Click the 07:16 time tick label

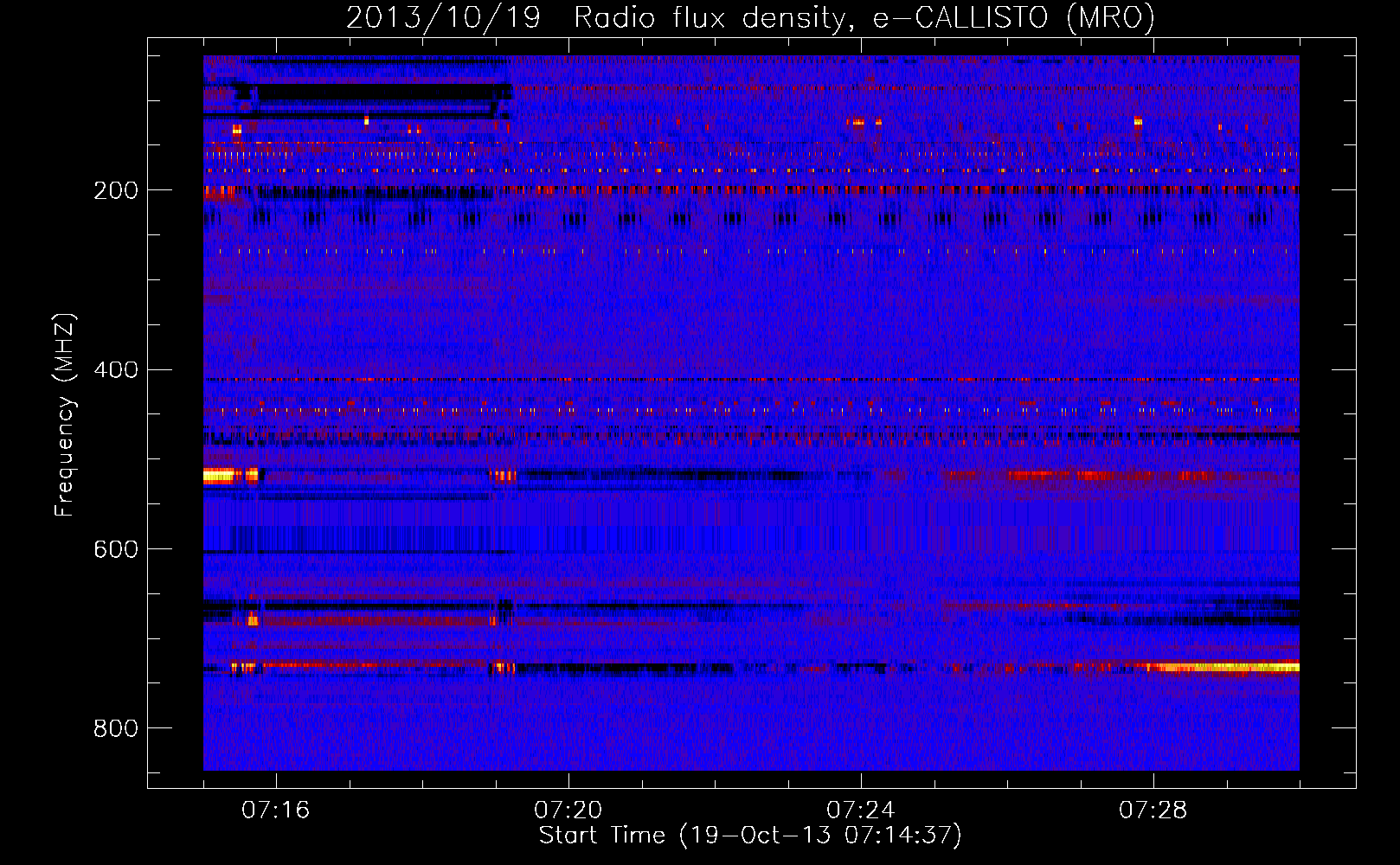click(x=276, y=811)
